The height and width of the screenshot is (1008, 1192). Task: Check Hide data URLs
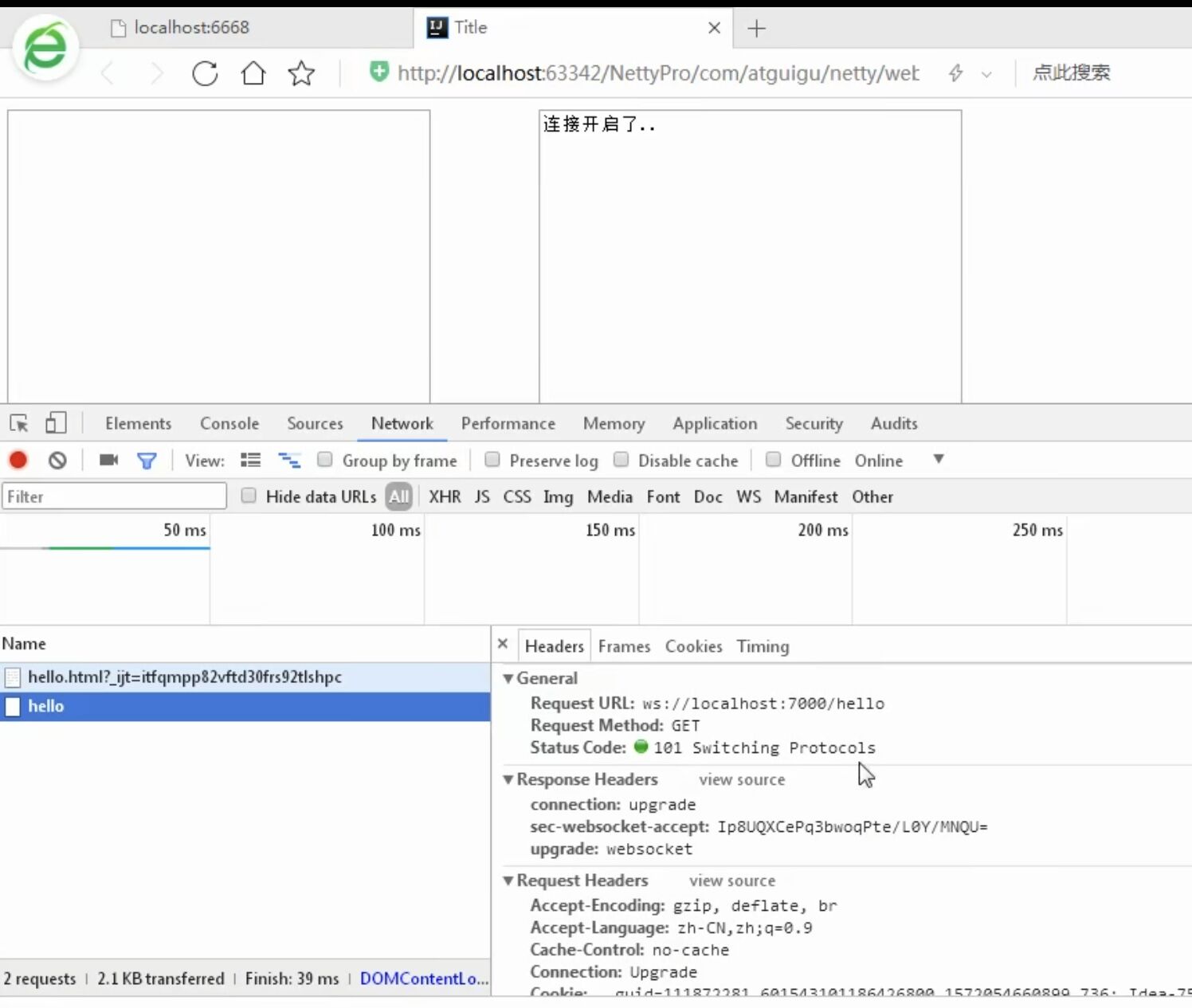[249, 496]
